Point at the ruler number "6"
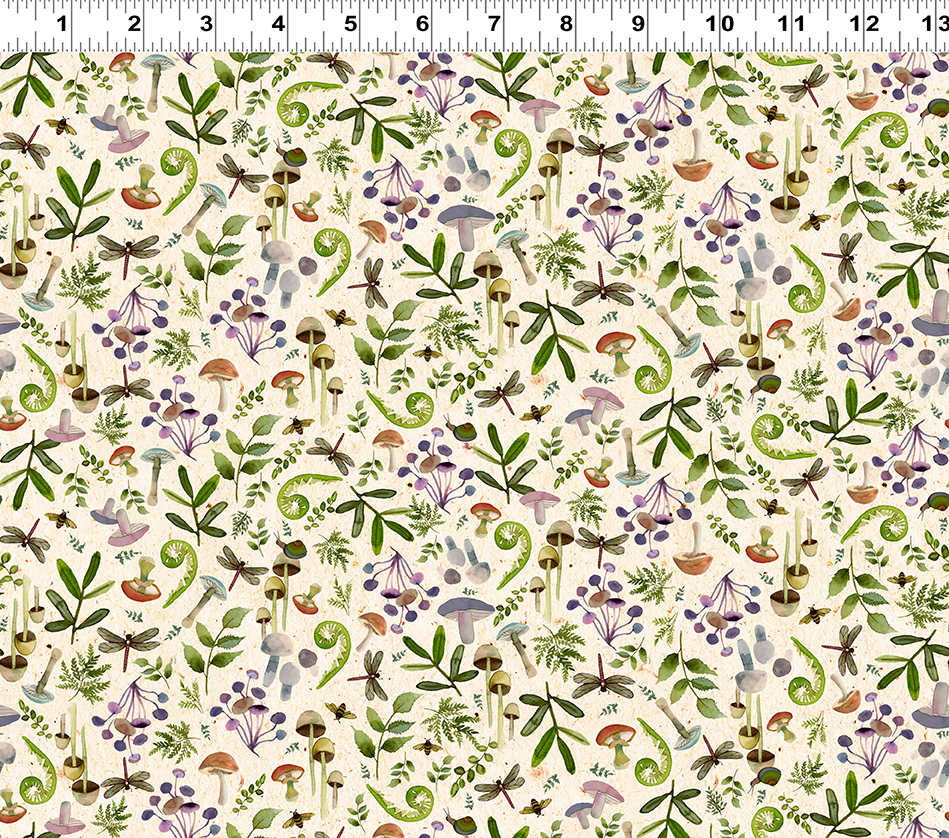The width and height of the screenshot is (949, 838). pyautogui.click(x=422, y=24)
